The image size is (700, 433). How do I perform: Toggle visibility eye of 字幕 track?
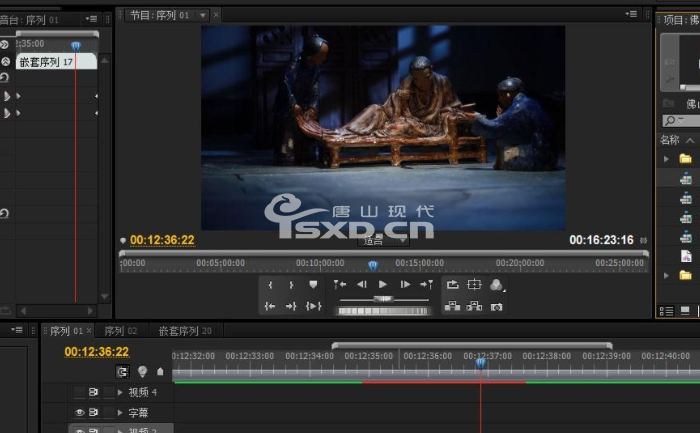(x=79, y=412)
